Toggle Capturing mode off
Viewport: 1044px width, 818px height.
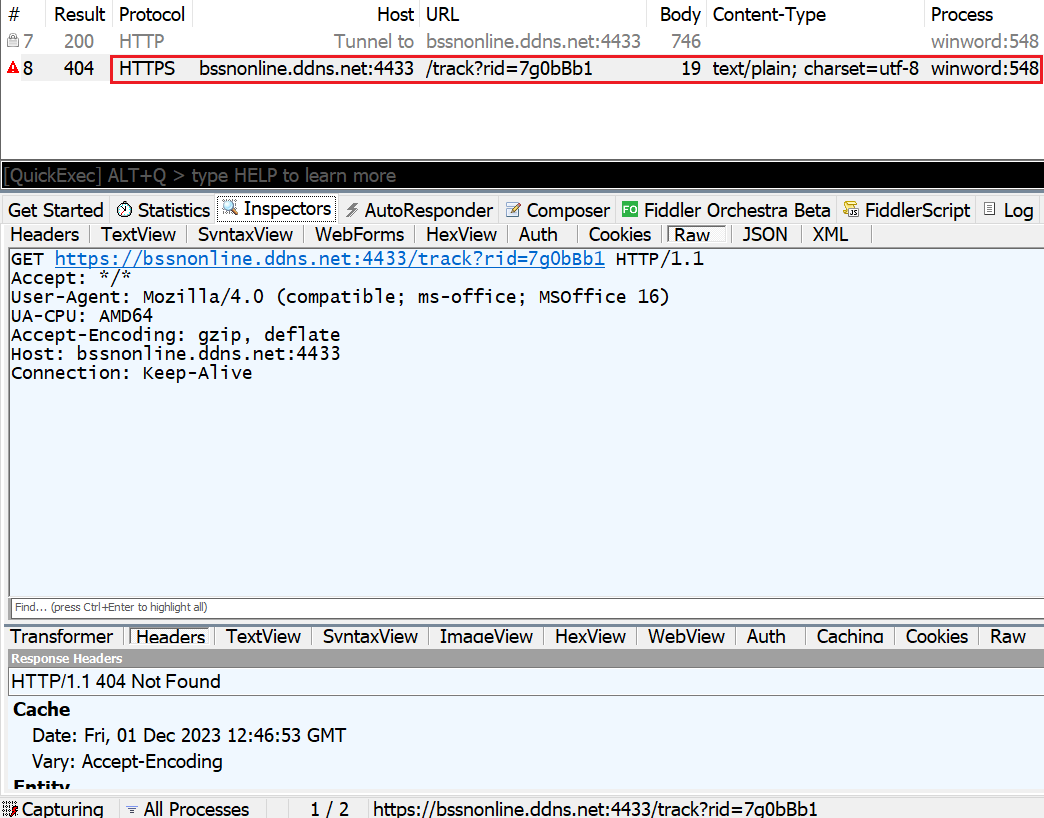[x=60, y=808]
